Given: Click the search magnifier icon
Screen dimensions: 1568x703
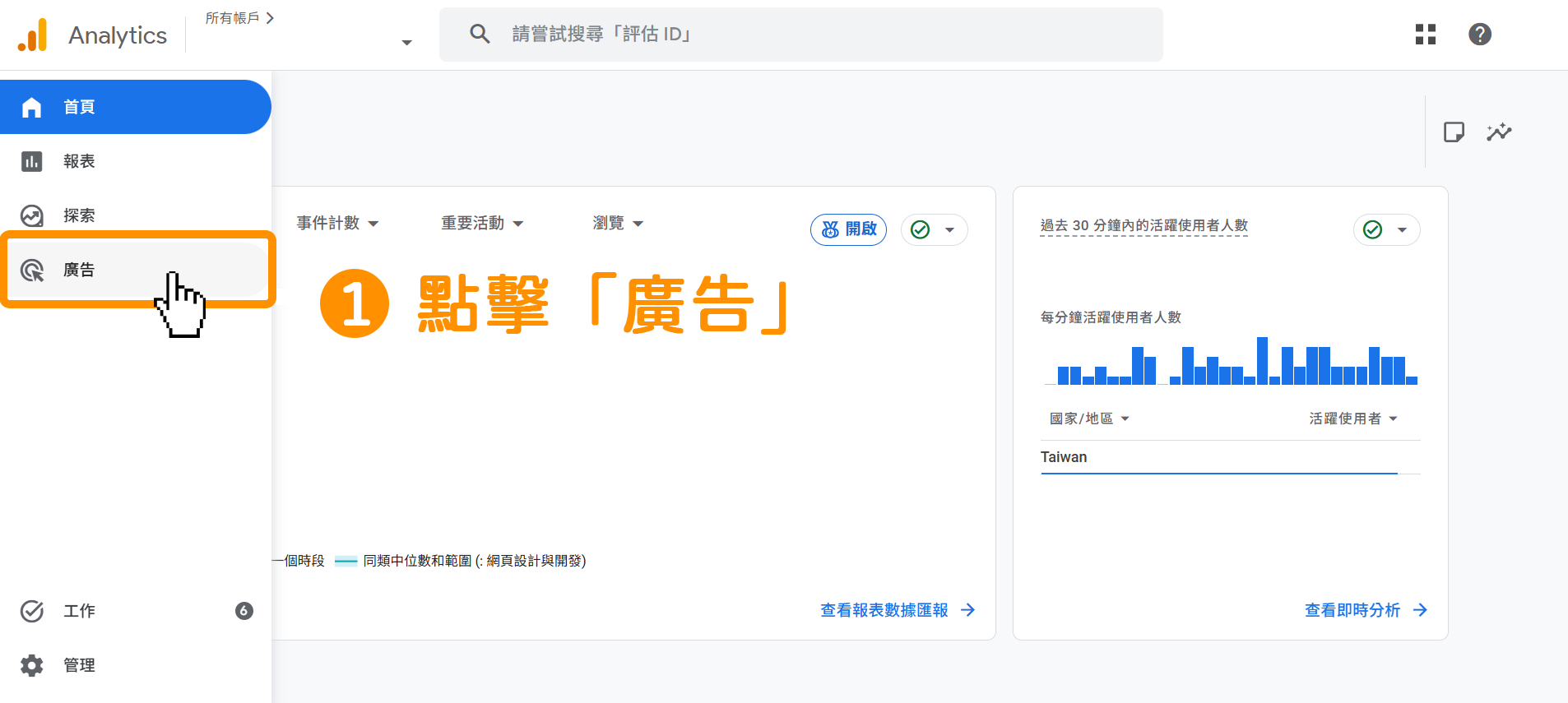Looking at the screenshot, I should pyautogui.click(x=480, y=34).
